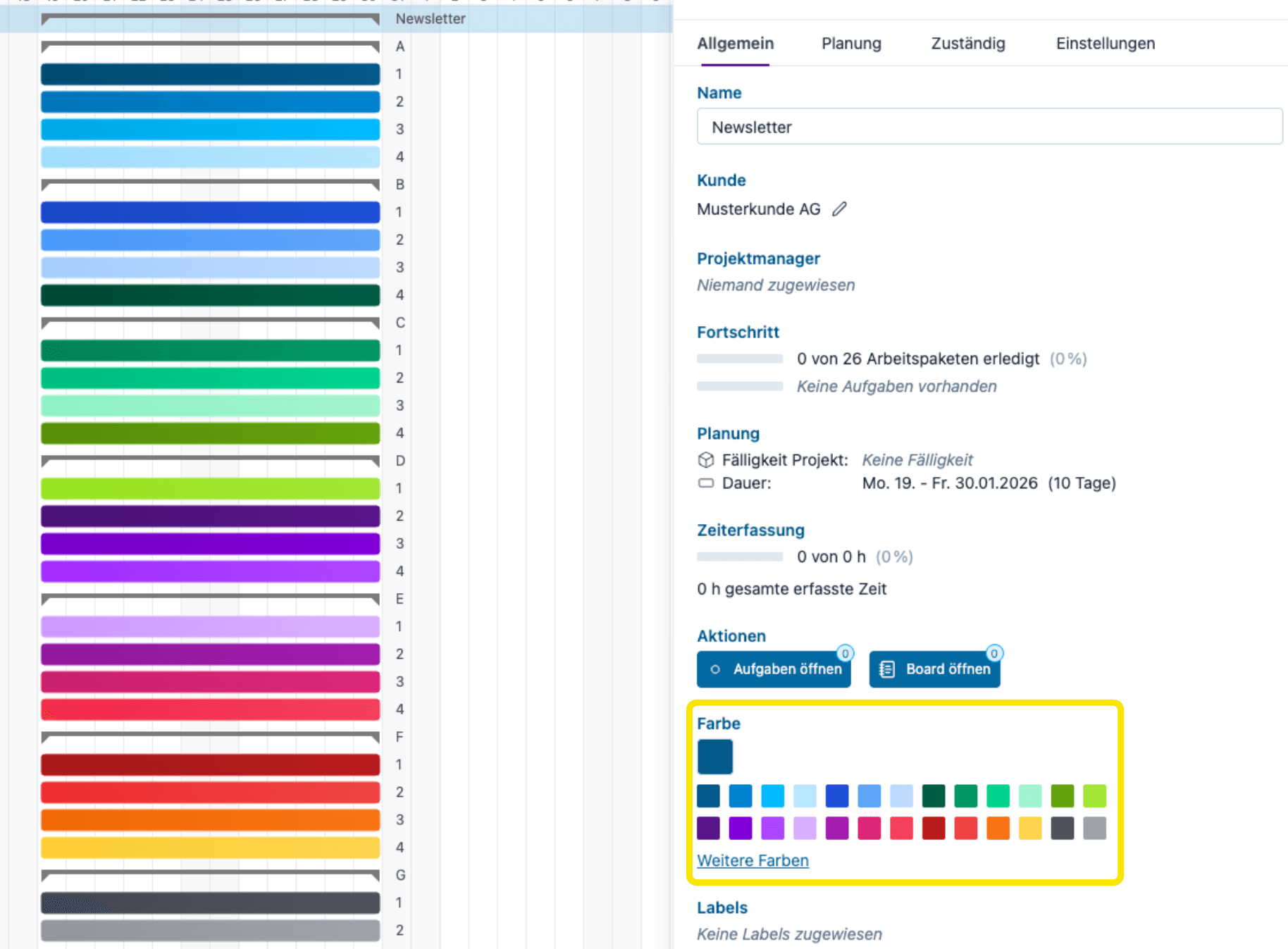Click the current dark blue Farbe swatch

pos(714,757)
